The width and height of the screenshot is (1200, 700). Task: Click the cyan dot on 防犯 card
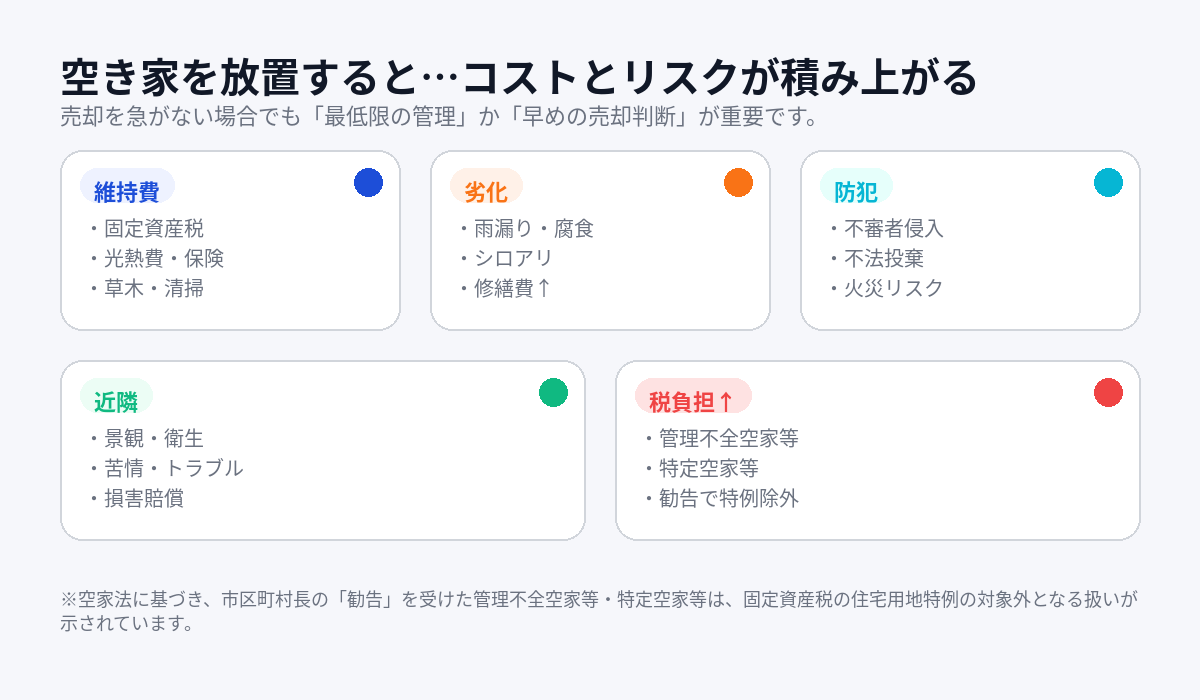[x=1108, y=183]
